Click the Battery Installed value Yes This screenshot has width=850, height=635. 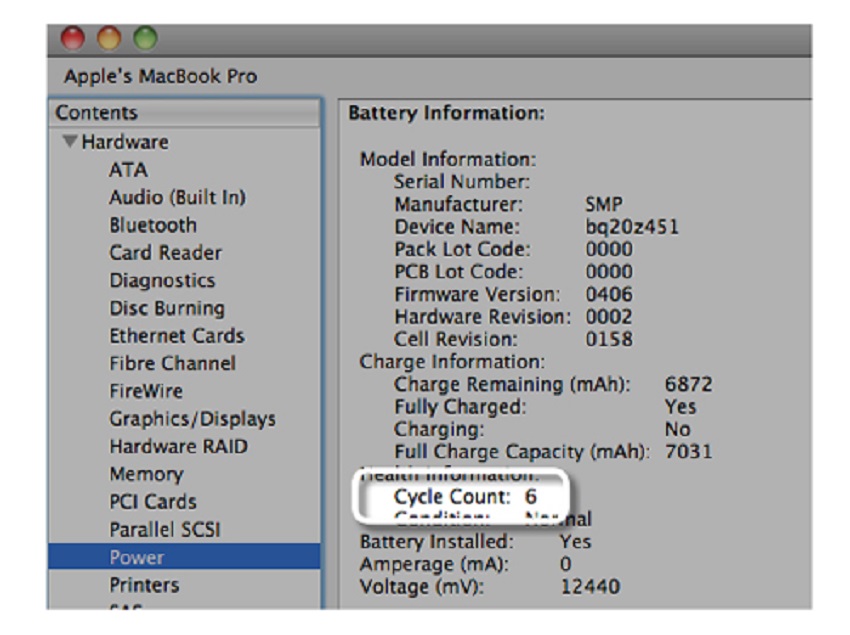tap(576, 542)
